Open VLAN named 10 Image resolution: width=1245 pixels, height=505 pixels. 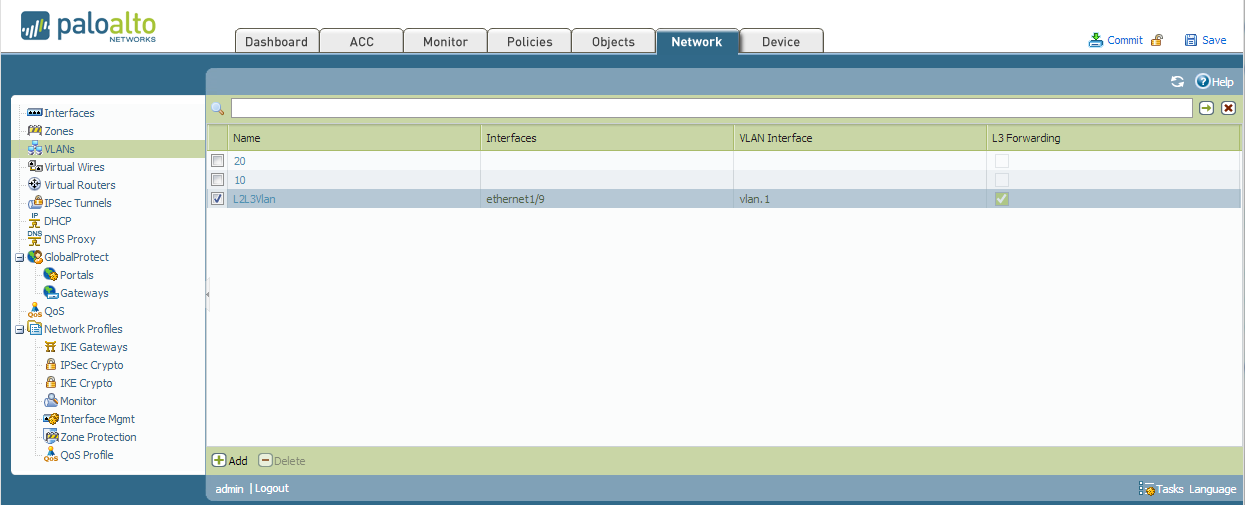pos(239,180)
